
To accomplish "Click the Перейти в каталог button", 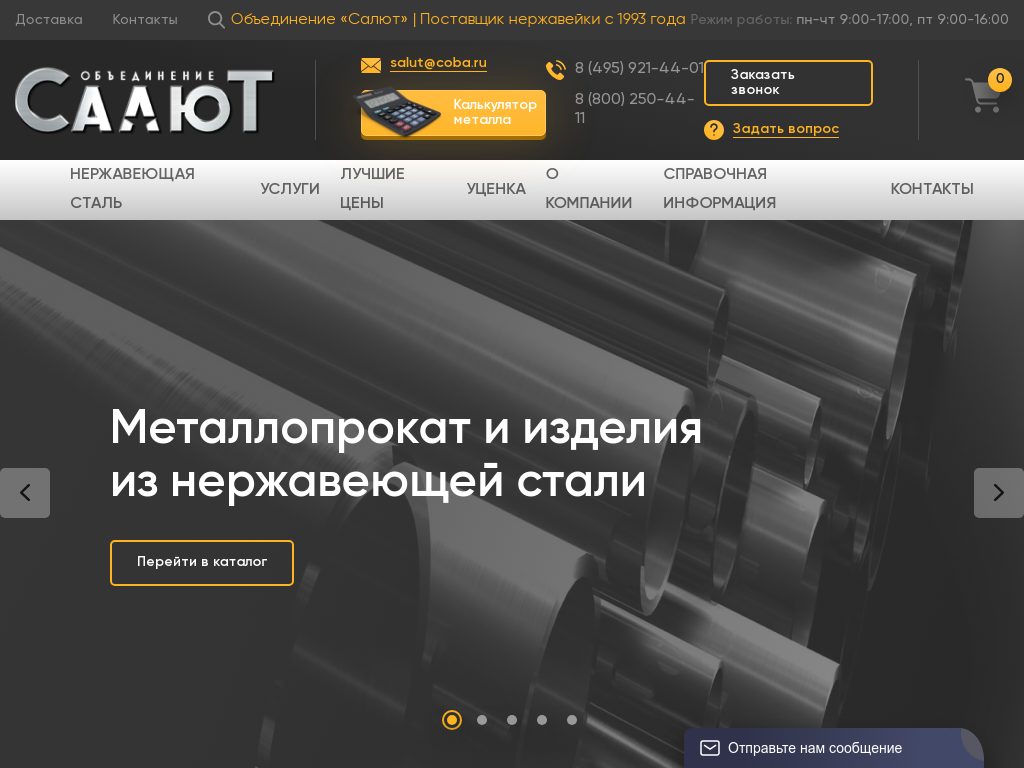I will [202, 563].
